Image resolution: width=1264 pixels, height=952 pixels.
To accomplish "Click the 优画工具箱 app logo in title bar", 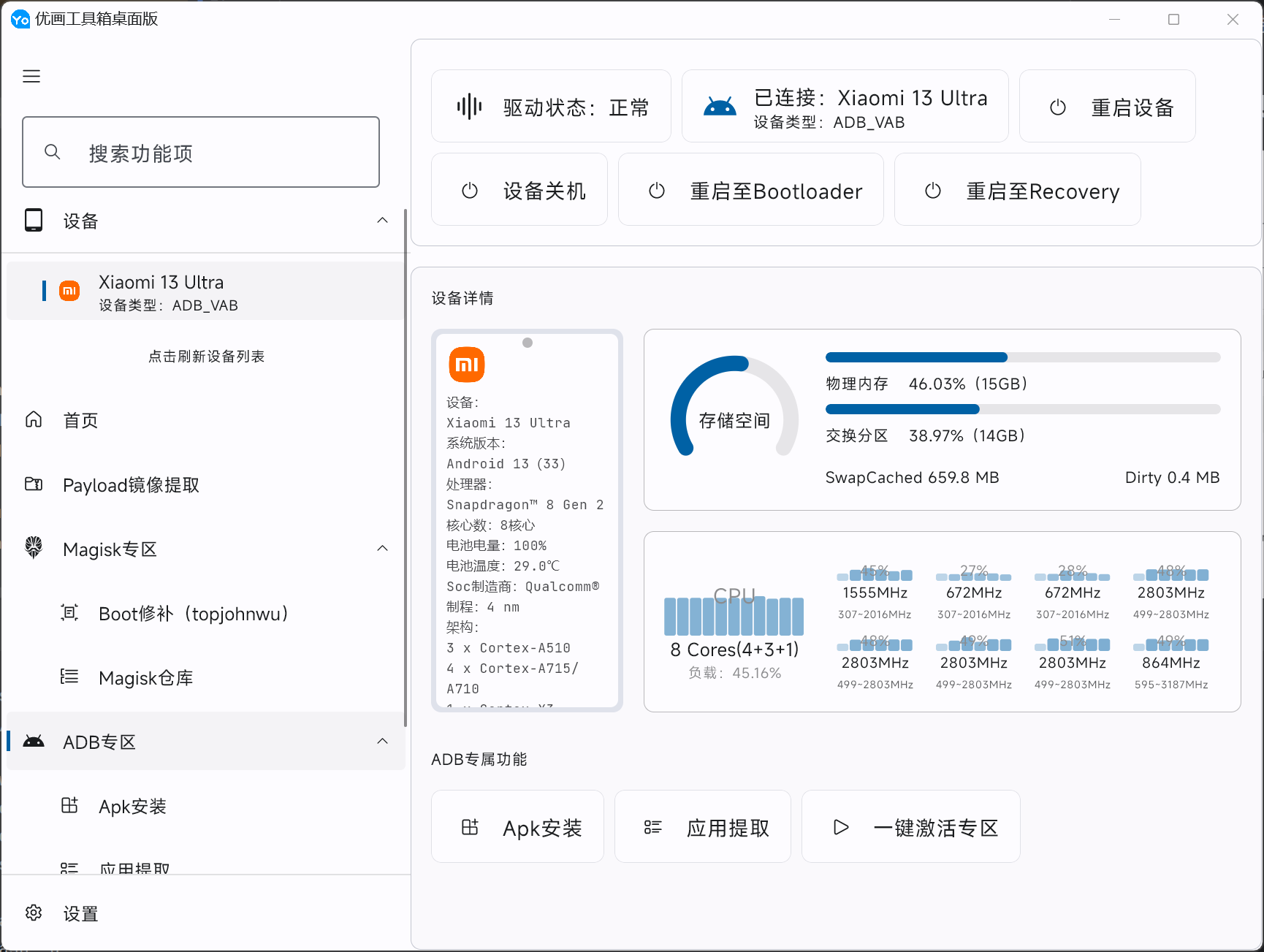I will click(20, 19).
